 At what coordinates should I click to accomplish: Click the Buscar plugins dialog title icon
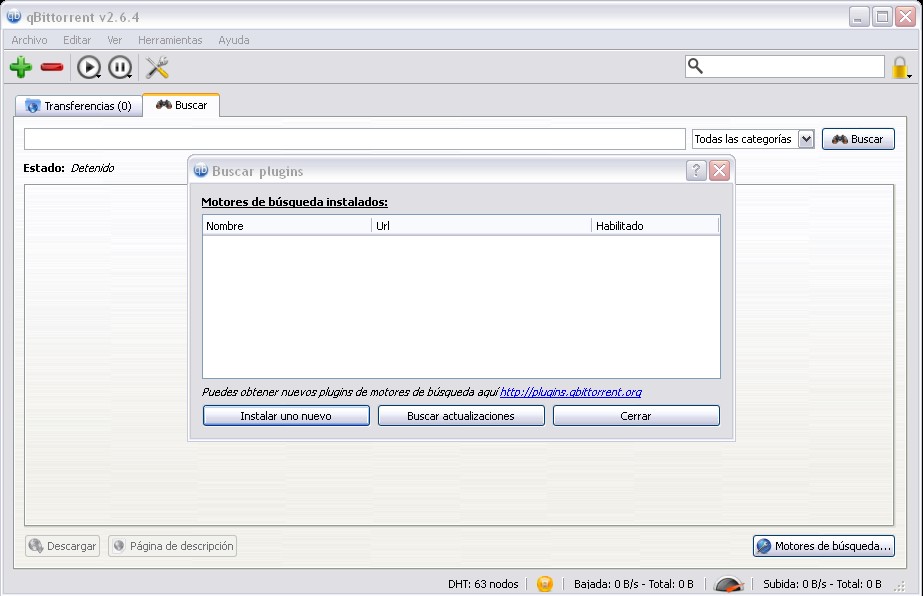[201, 170]
